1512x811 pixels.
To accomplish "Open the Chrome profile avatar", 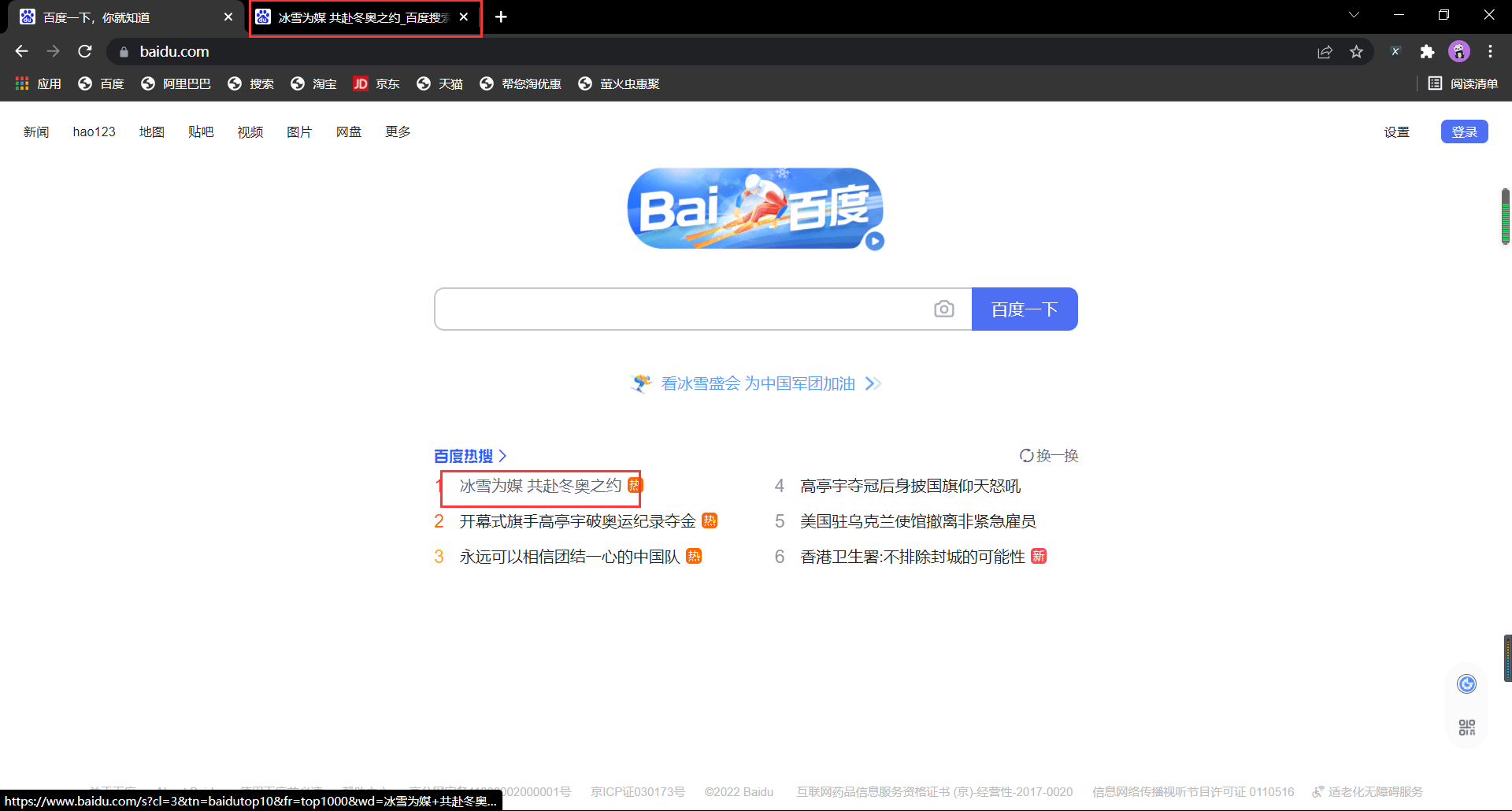I will point(1459,51).
